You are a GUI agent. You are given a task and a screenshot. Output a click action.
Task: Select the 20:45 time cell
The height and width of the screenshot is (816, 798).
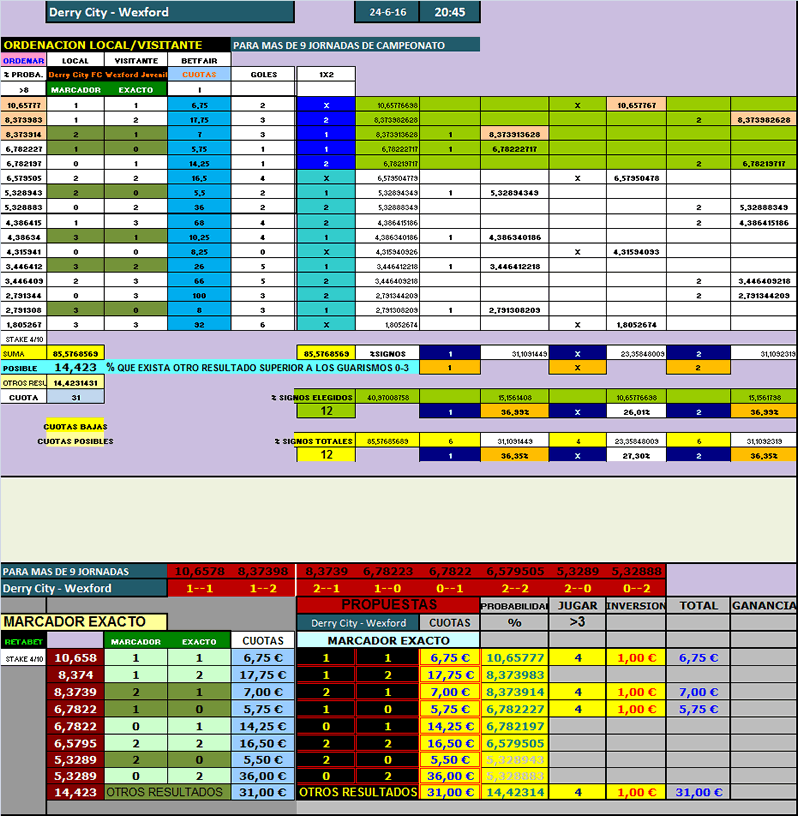pos(450,12)
